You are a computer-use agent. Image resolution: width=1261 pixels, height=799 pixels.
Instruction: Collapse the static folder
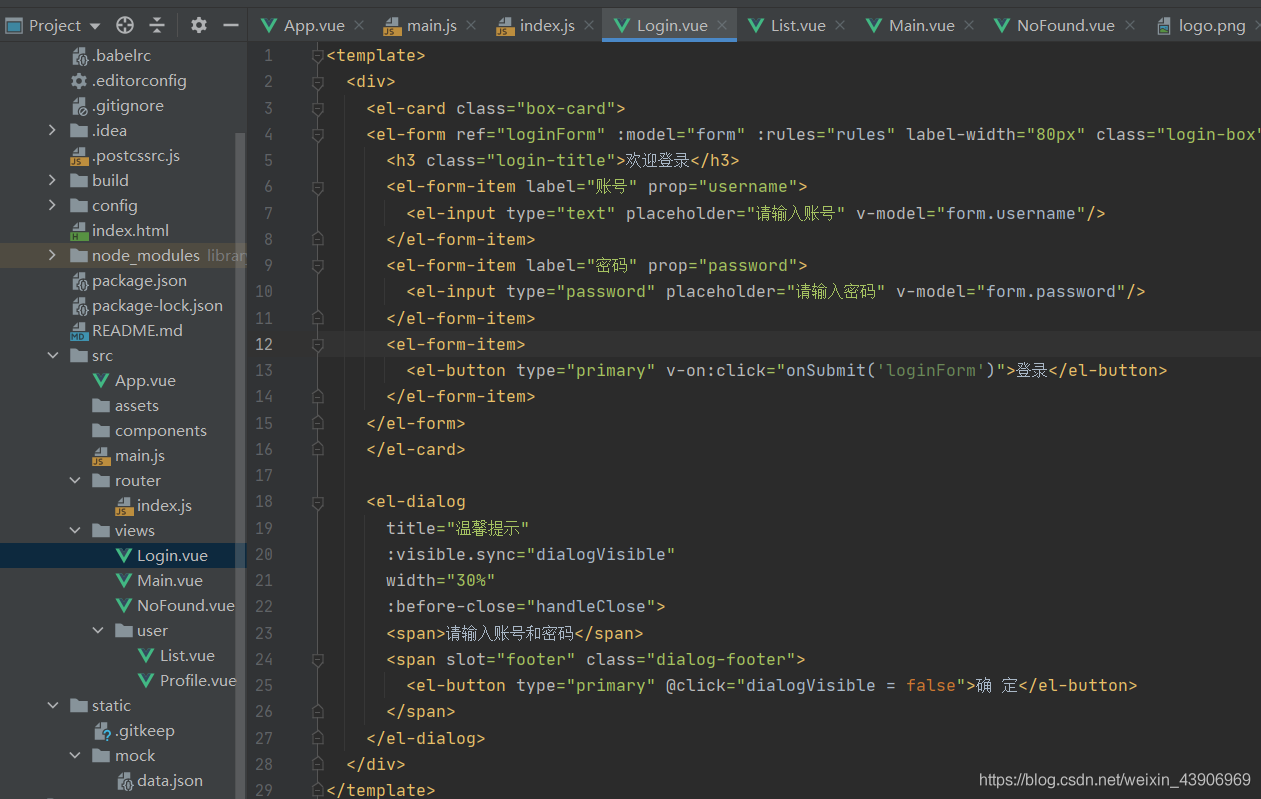tap(52, 705)
